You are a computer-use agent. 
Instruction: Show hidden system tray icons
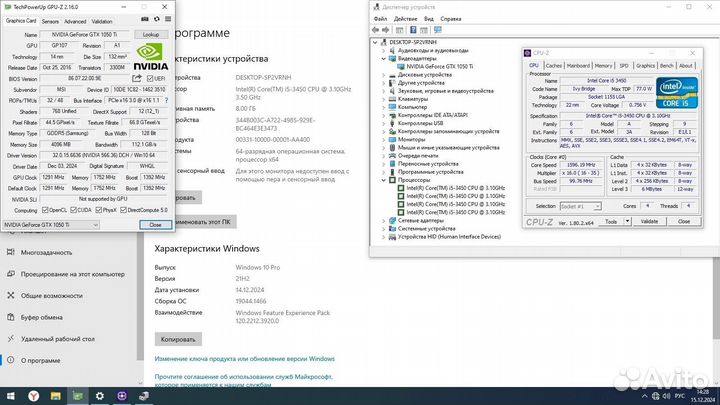[x=645, y=396]
